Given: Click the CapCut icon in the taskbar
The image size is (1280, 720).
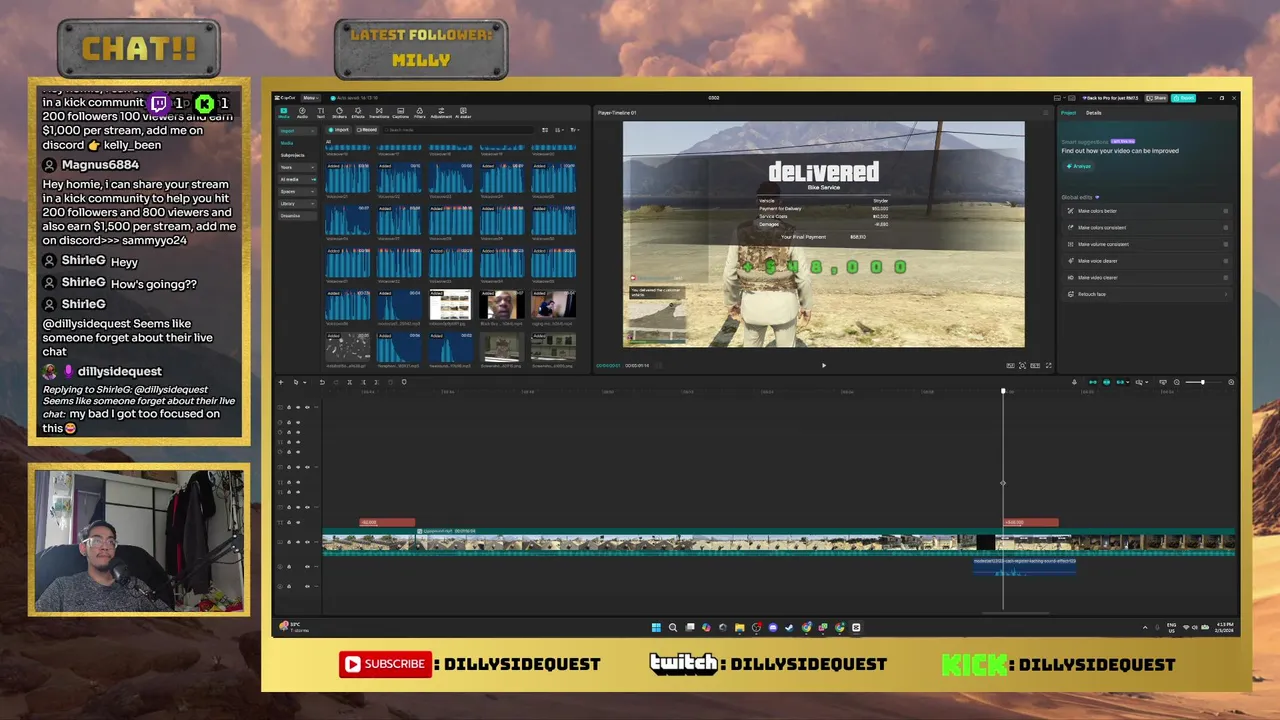Looking at the screenshot, I should 856,627.
